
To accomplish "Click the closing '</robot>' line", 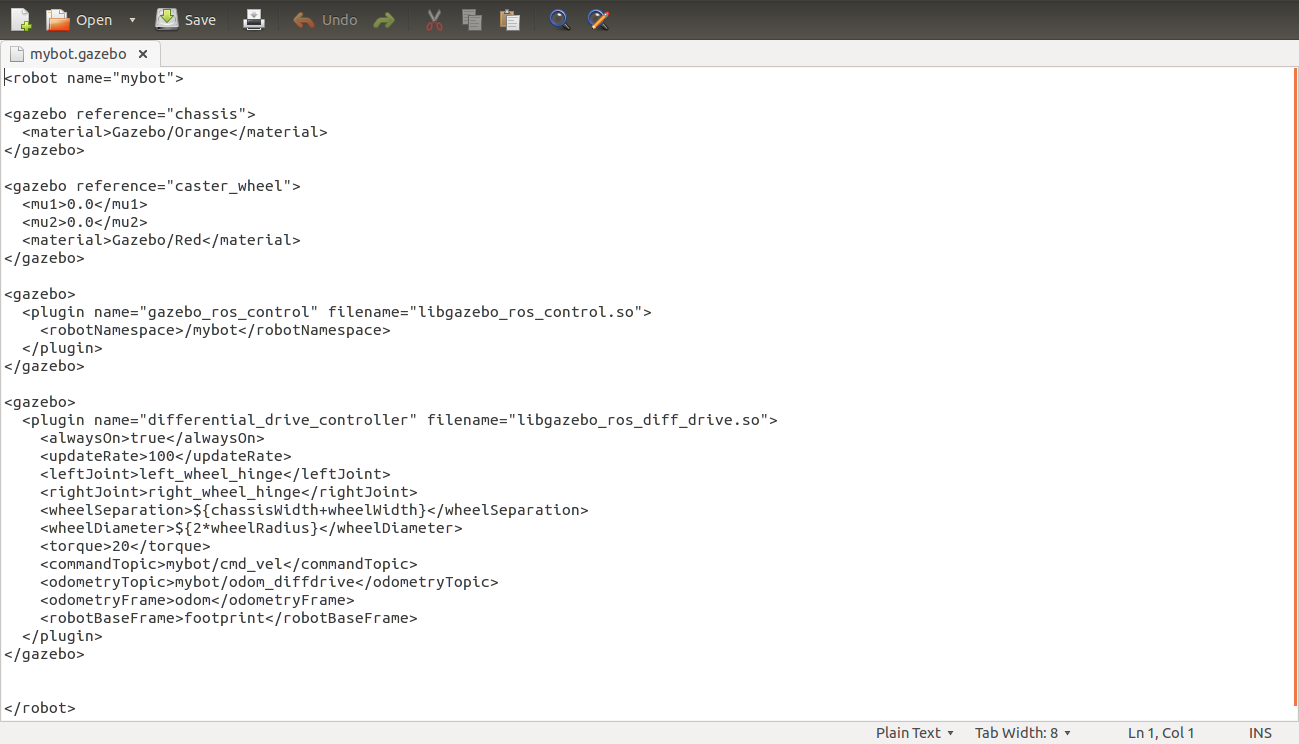I will coord(40,708).
